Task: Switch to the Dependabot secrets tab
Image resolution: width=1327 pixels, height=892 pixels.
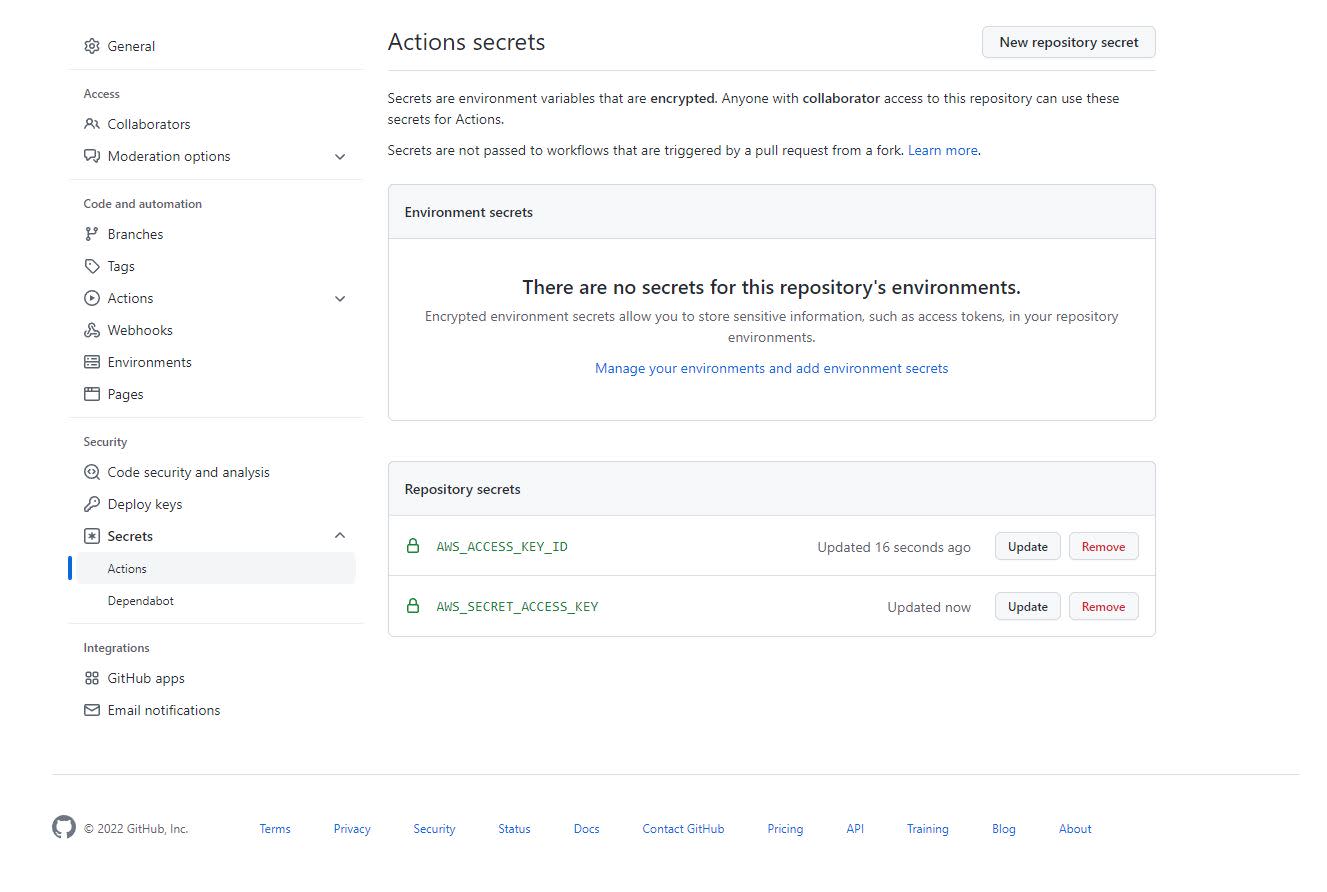Action: pyautogui.click(x=139, y=600)
